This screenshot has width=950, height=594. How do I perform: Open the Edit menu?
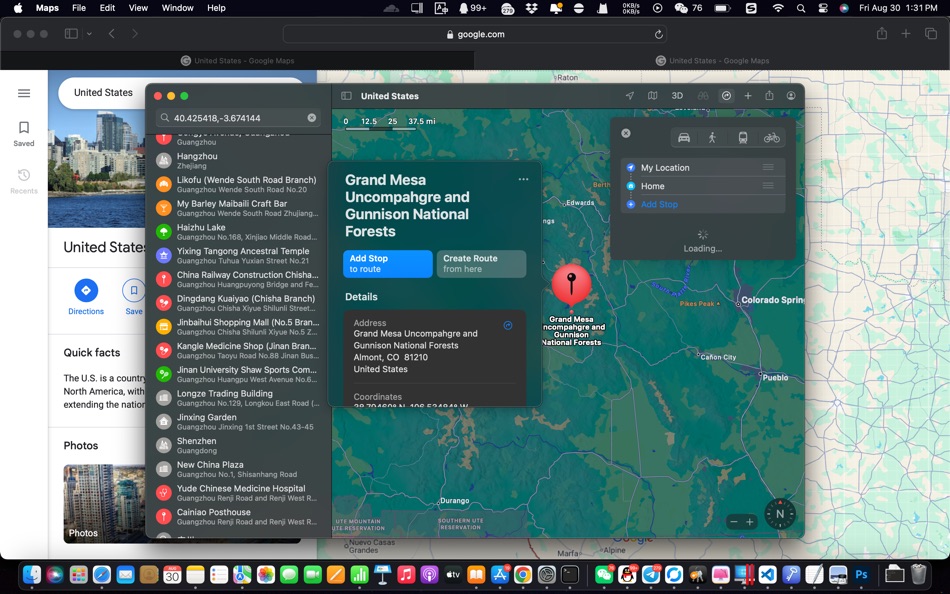(x=107, y=8)
